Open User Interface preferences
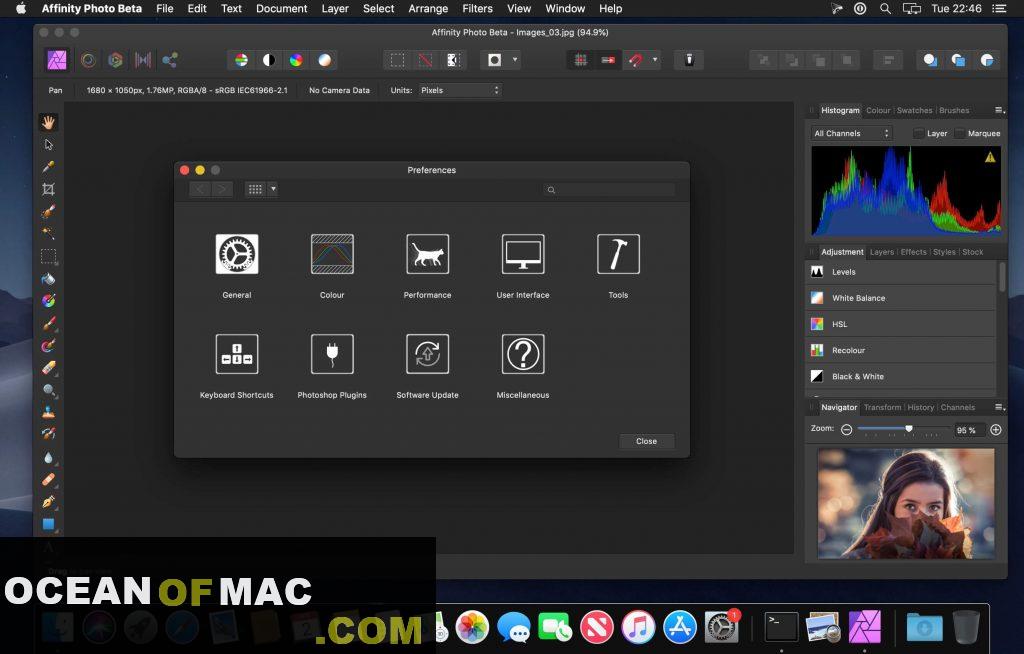This screenshot has width=1024, height=654. click(522, 254)
